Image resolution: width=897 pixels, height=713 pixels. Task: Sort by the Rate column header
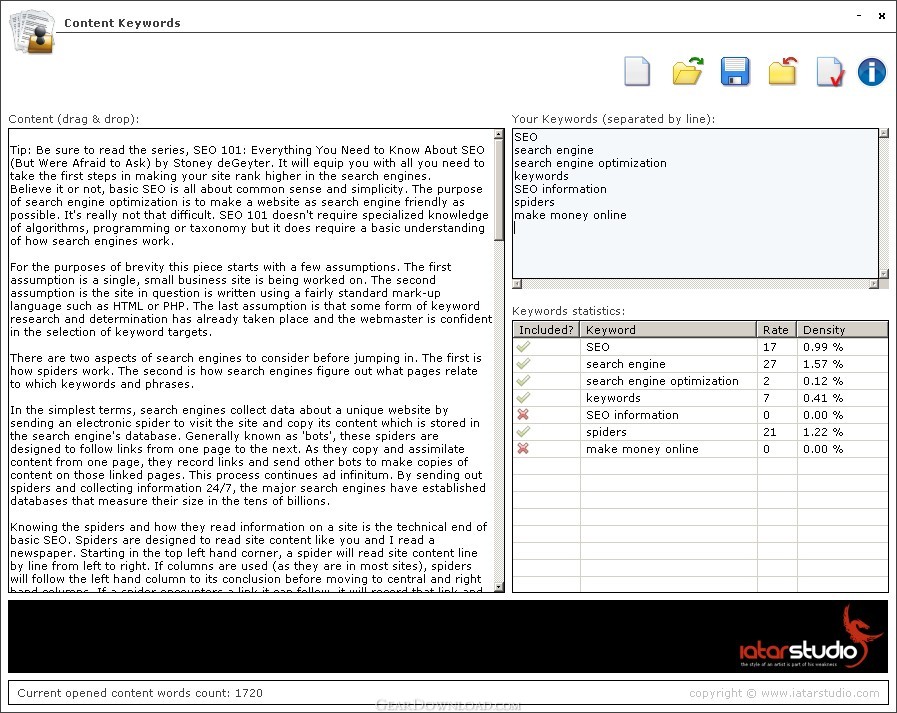click(776, 330)
